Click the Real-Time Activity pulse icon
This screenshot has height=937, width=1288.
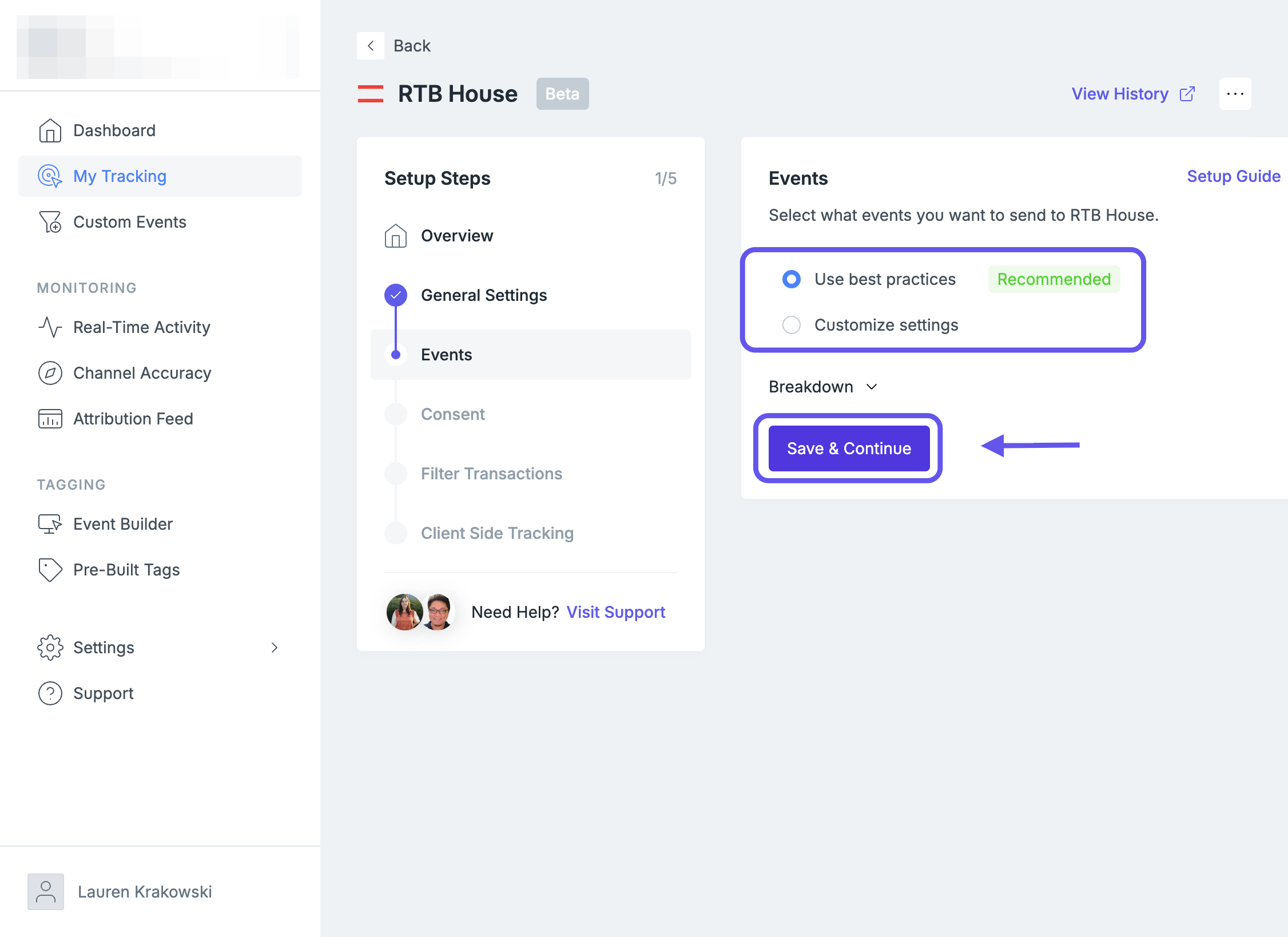(x=50, y=327)
